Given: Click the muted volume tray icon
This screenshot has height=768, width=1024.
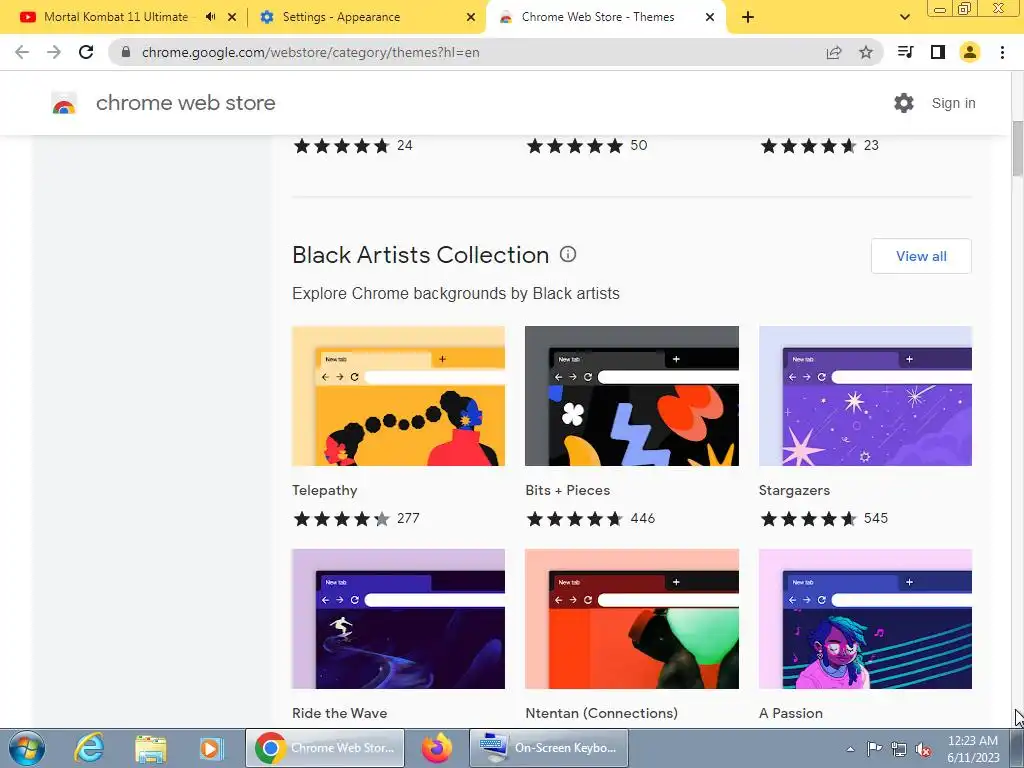Looking at the screenshot, I should click(923, 749).
